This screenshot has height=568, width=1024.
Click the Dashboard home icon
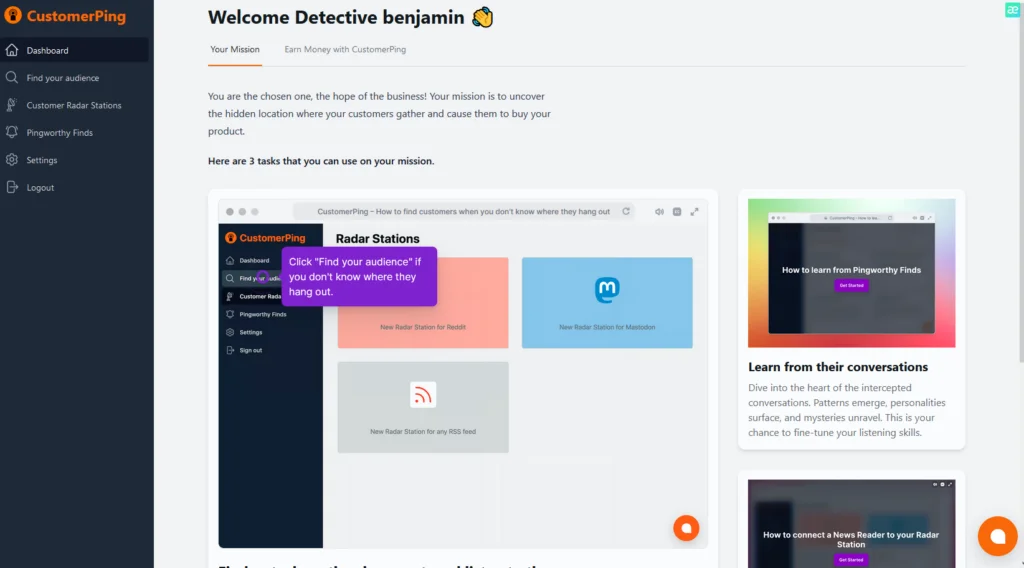click(12, 50)
